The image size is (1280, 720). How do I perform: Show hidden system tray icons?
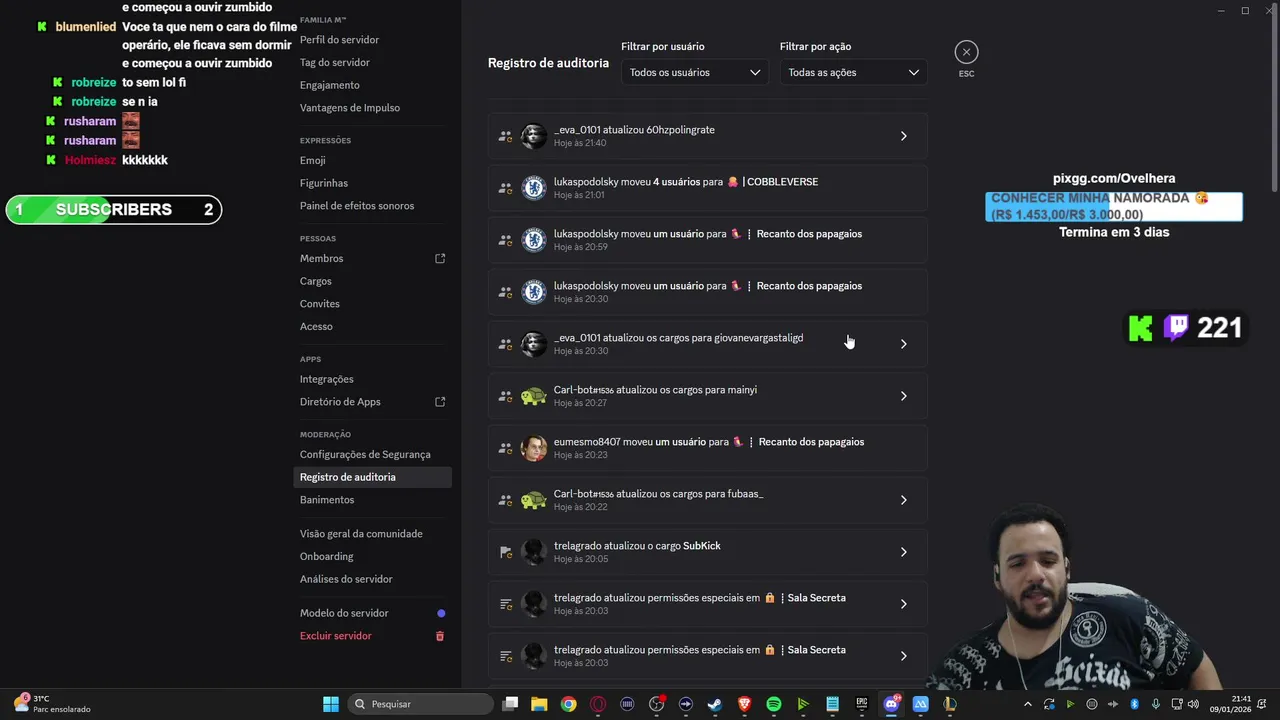pyautogui.click(x=1027, y=704)
